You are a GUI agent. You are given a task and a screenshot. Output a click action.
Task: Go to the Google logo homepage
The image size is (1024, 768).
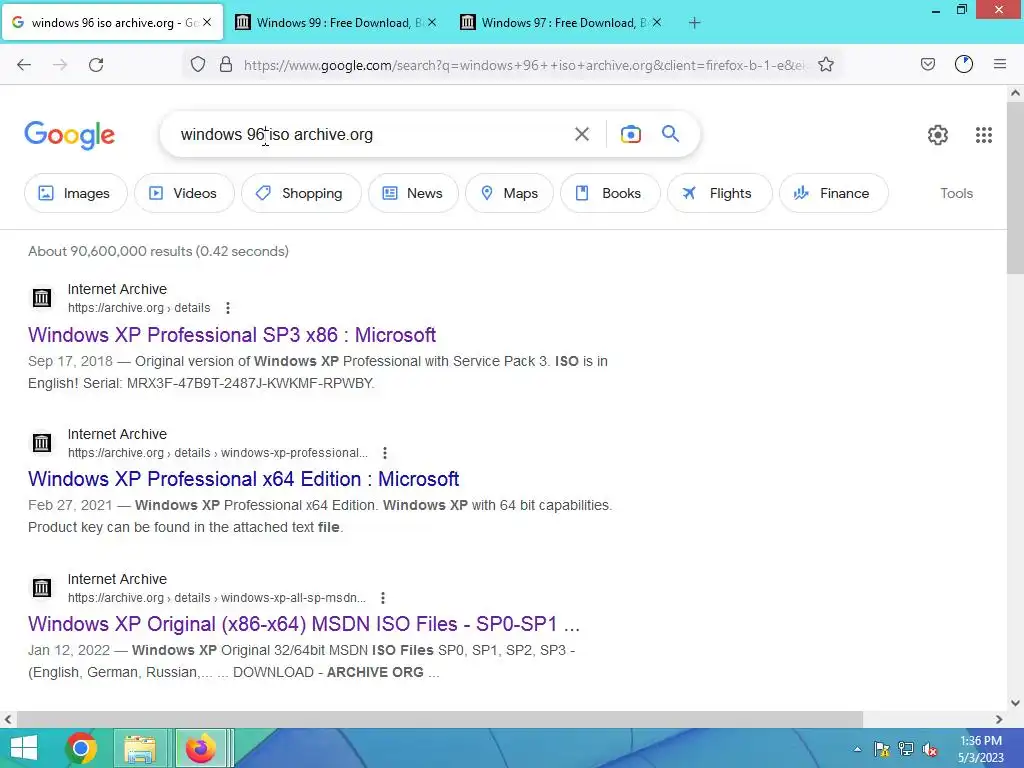(x=70, y=135)
